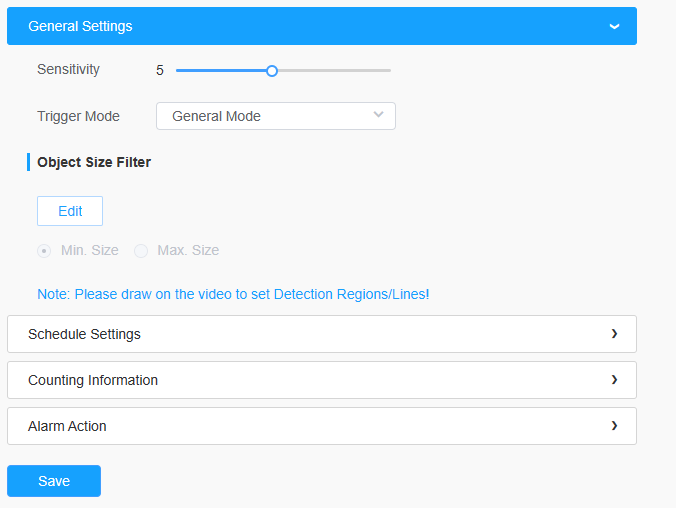
Task: Select the Min. Size radio button
Action: (x=44, y=251)
